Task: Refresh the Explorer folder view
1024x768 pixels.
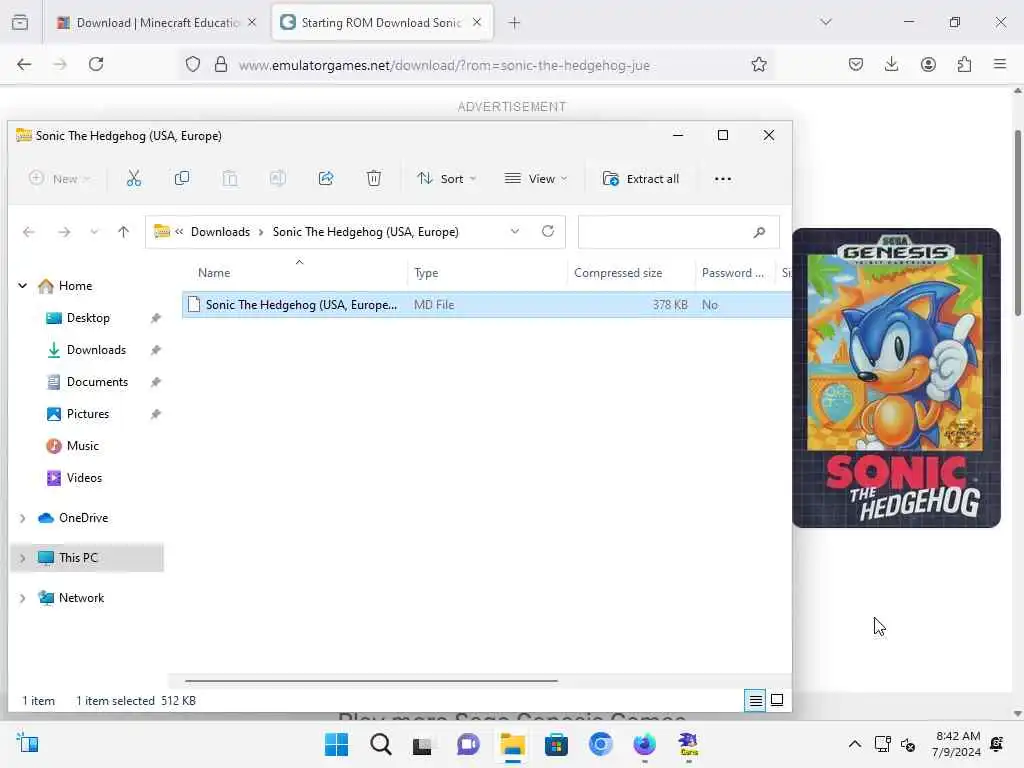Action: pyautogui.click(x=548, y=231)
